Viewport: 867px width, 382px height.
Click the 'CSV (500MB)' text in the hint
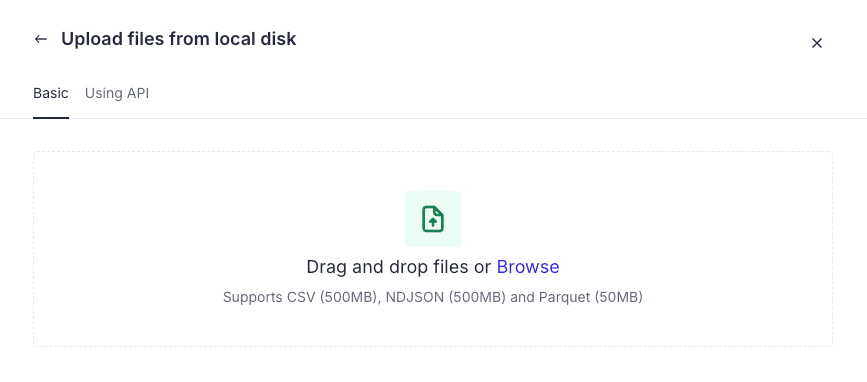(333, 297)
